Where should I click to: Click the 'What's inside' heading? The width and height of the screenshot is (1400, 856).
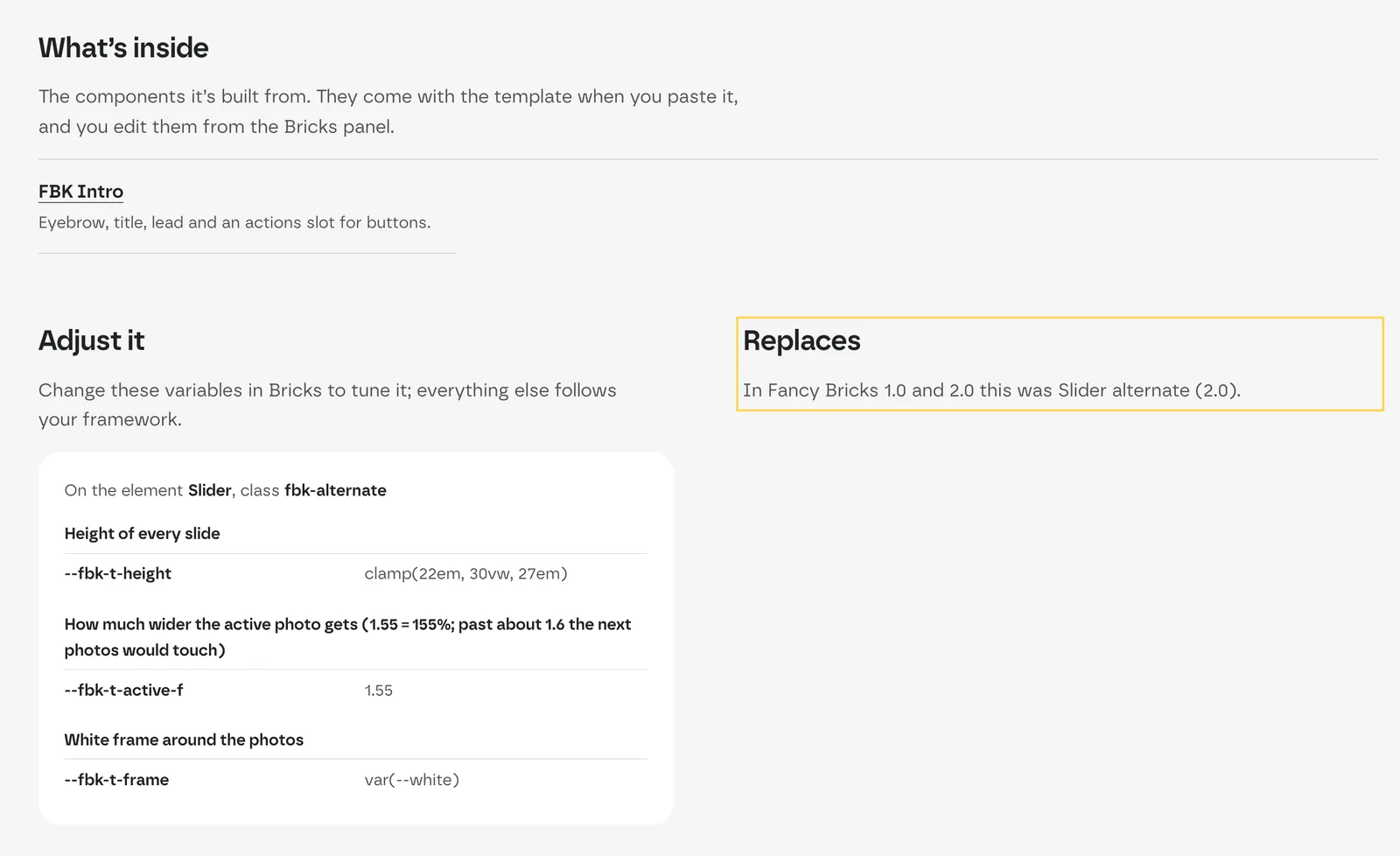pos(123,47)
